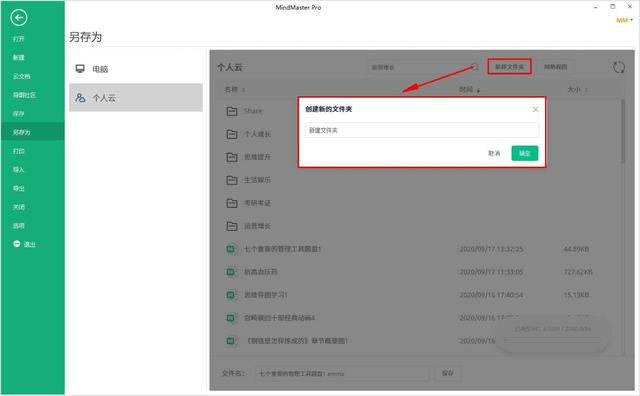Click the 退出 exit entry
The height and width of the screenshot is (396, 640).
coord(30,244)
